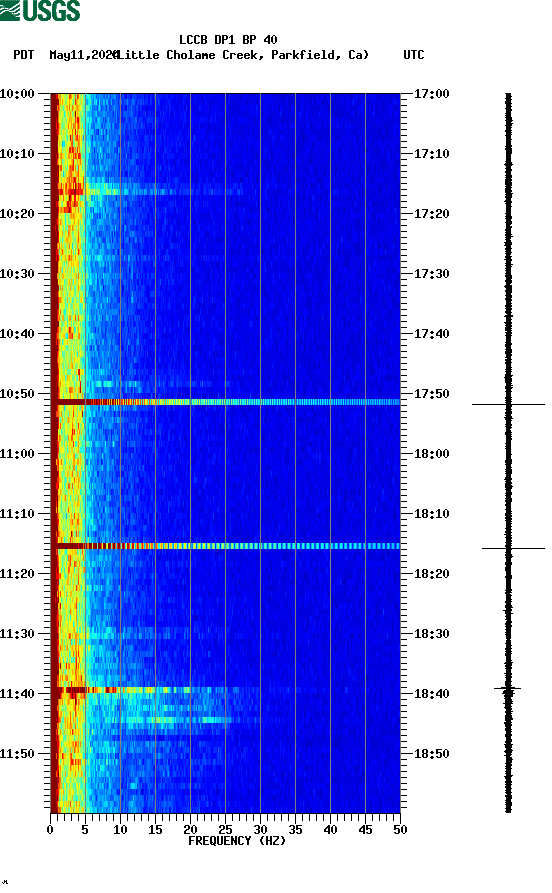Click the '10:30' PDT time label
Screen dimensions: 552x893
[17, 274]
